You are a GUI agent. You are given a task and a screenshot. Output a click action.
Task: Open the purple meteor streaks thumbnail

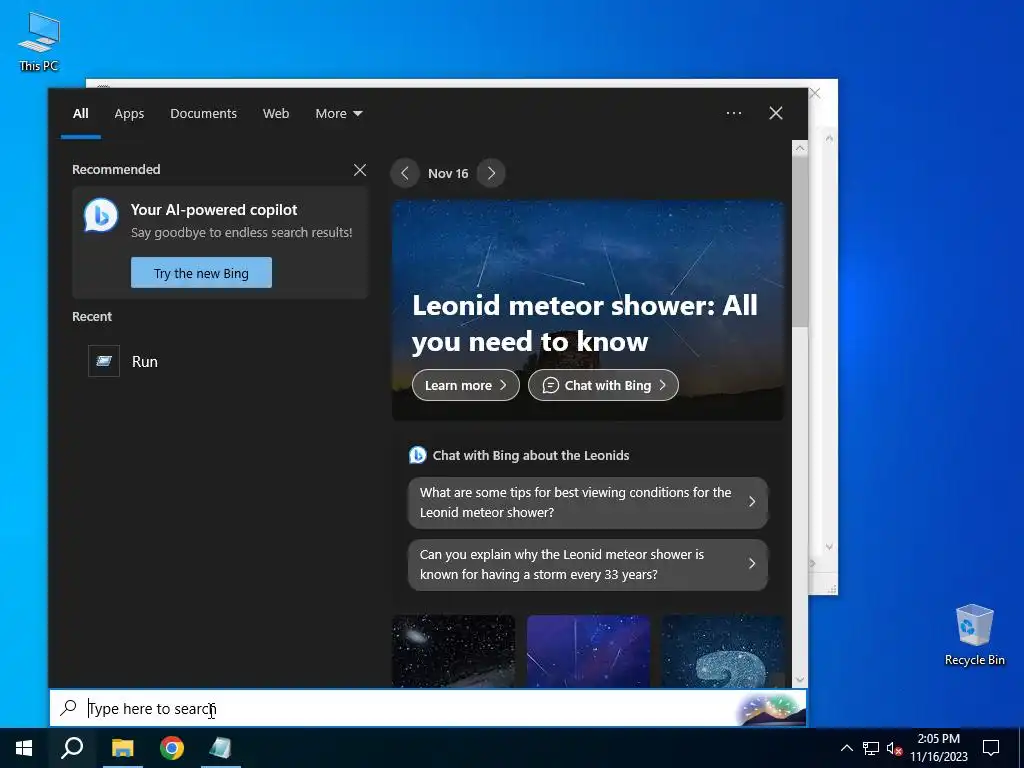click(588, 650)
